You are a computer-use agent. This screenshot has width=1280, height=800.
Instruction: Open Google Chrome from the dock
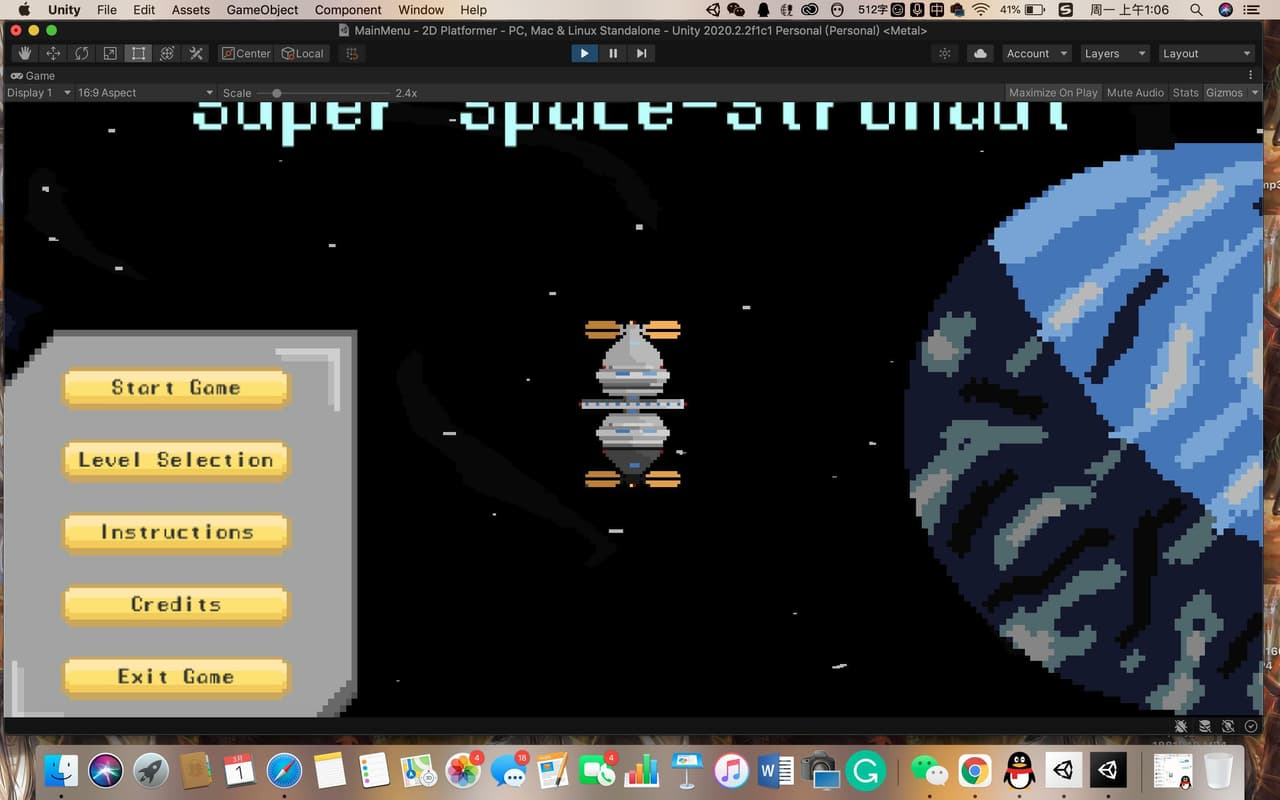[x=975, y=770]
